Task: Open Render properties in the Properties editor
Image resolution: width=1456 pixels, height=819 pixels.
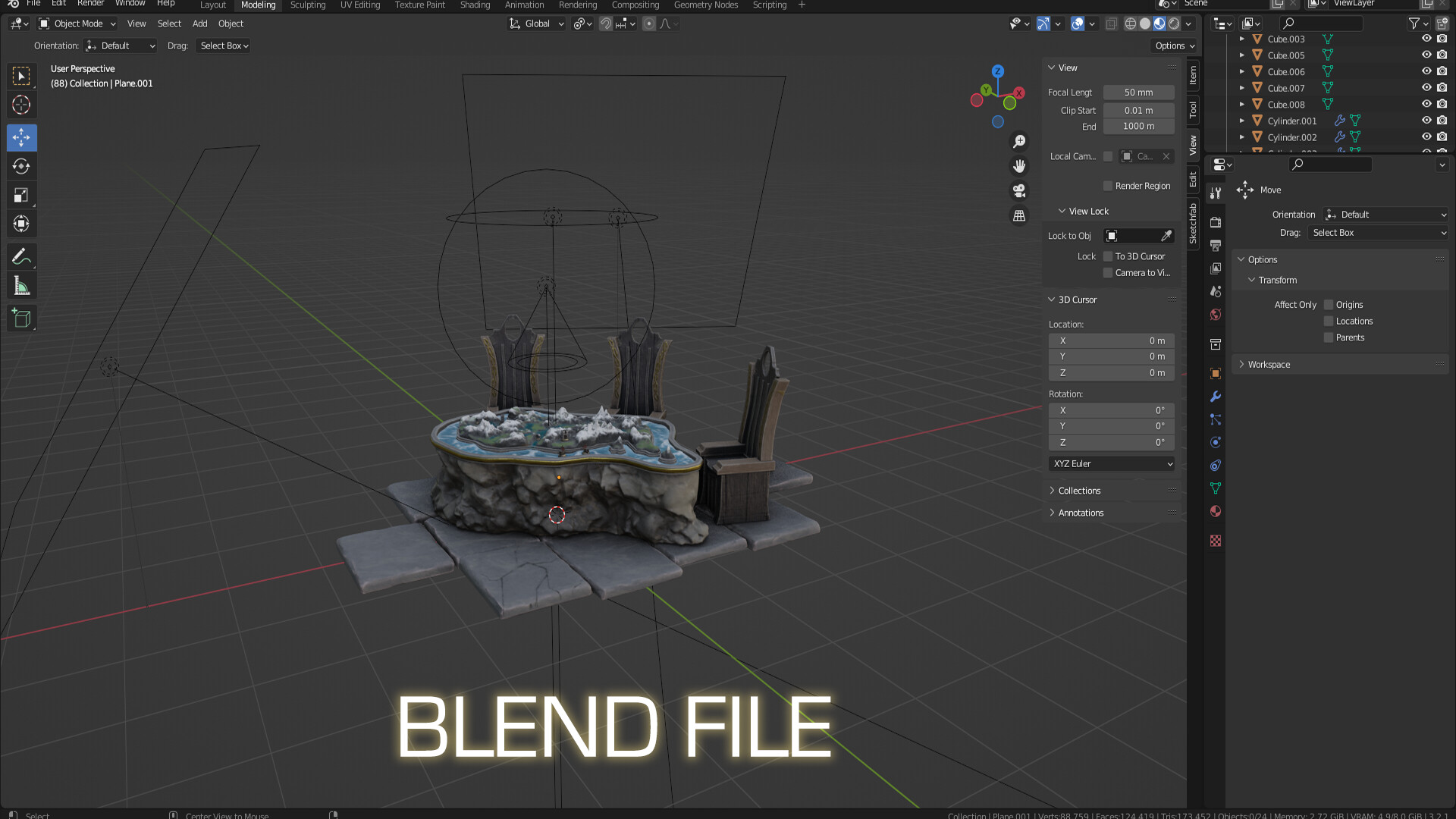Action: click(1215, 222)
